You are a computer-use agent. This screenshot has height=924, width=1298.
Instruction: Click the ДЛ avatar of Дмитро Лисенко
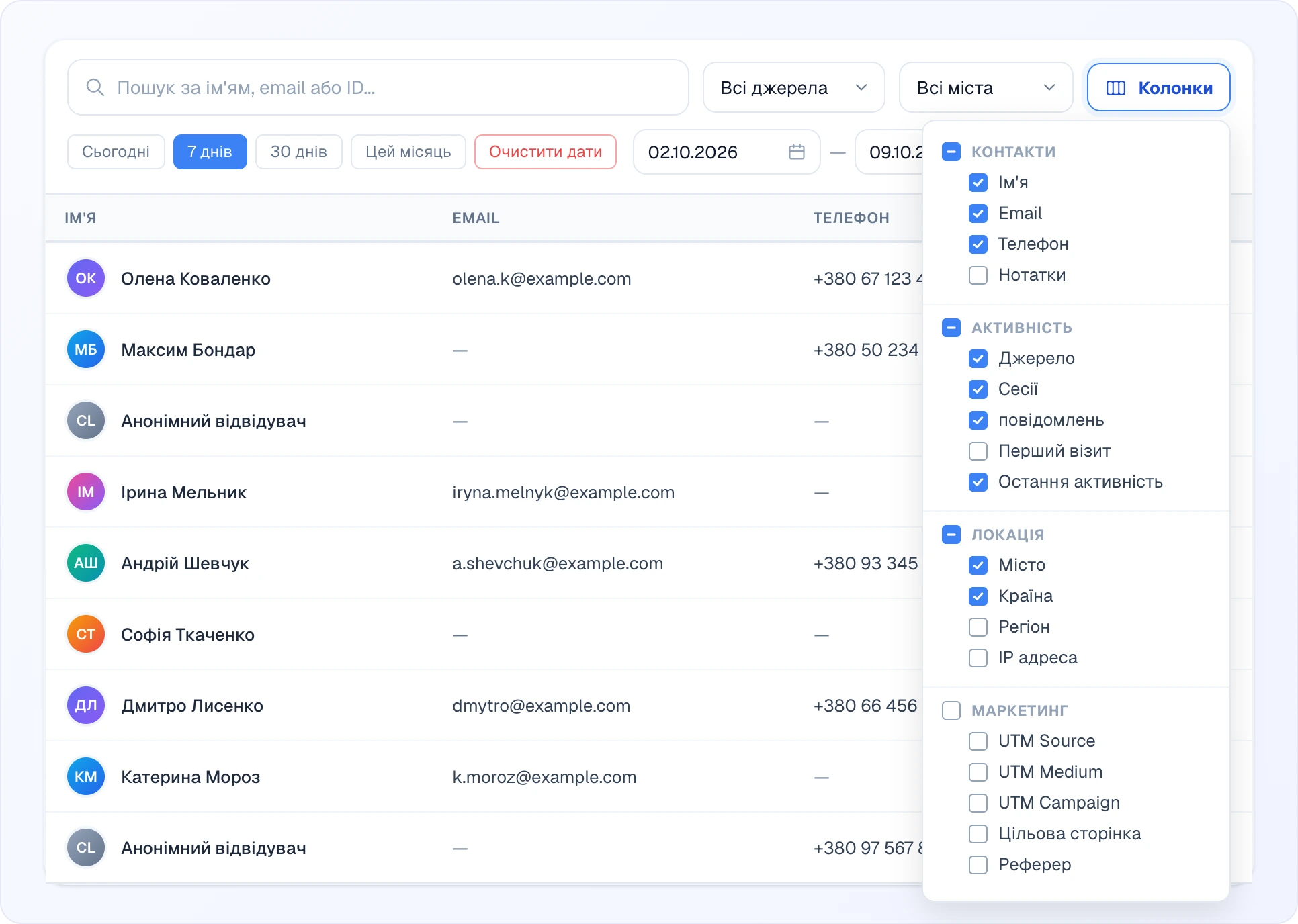tap(86, 705)
